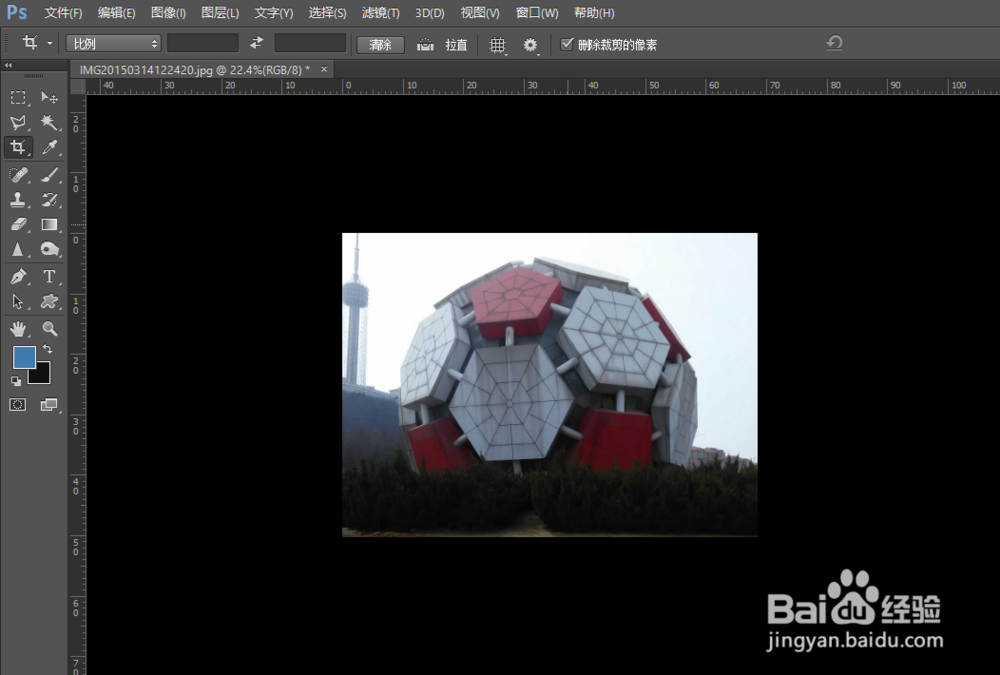Viewport: 1000px width, 675px height.
Task: Open the 文件(F) menu
Action: pos(63,13)
